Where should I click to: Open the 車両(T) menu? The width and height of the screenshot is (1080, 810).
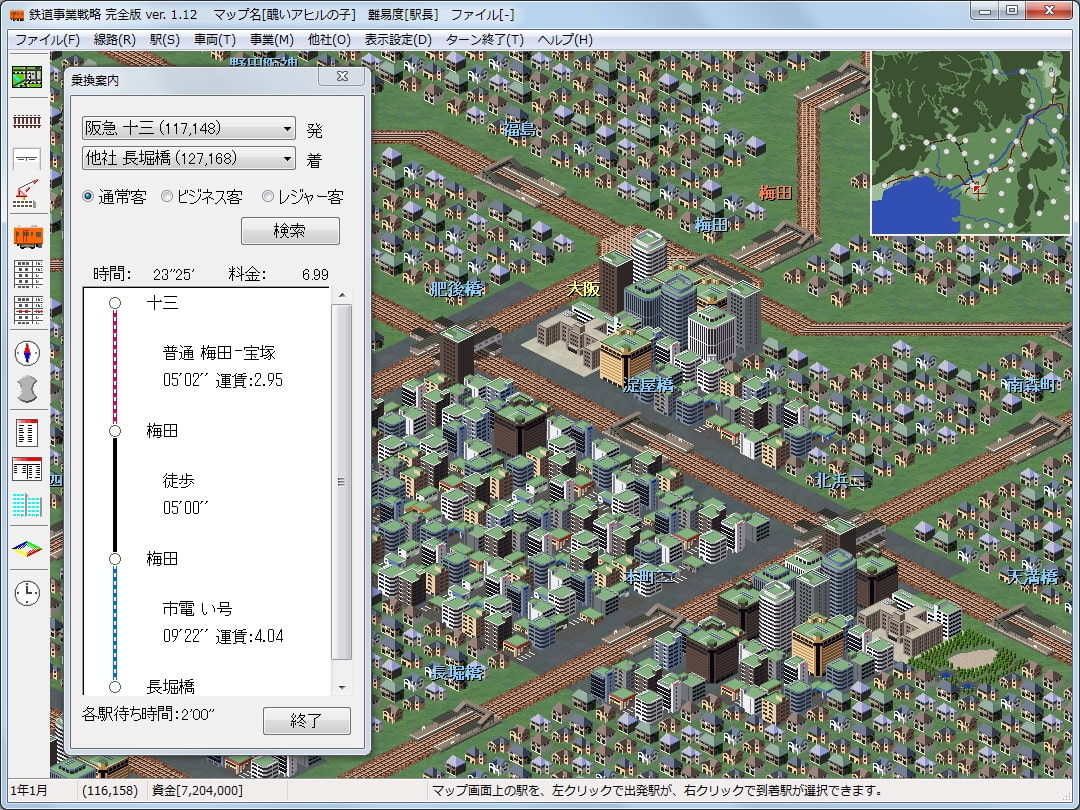(215, 40)
